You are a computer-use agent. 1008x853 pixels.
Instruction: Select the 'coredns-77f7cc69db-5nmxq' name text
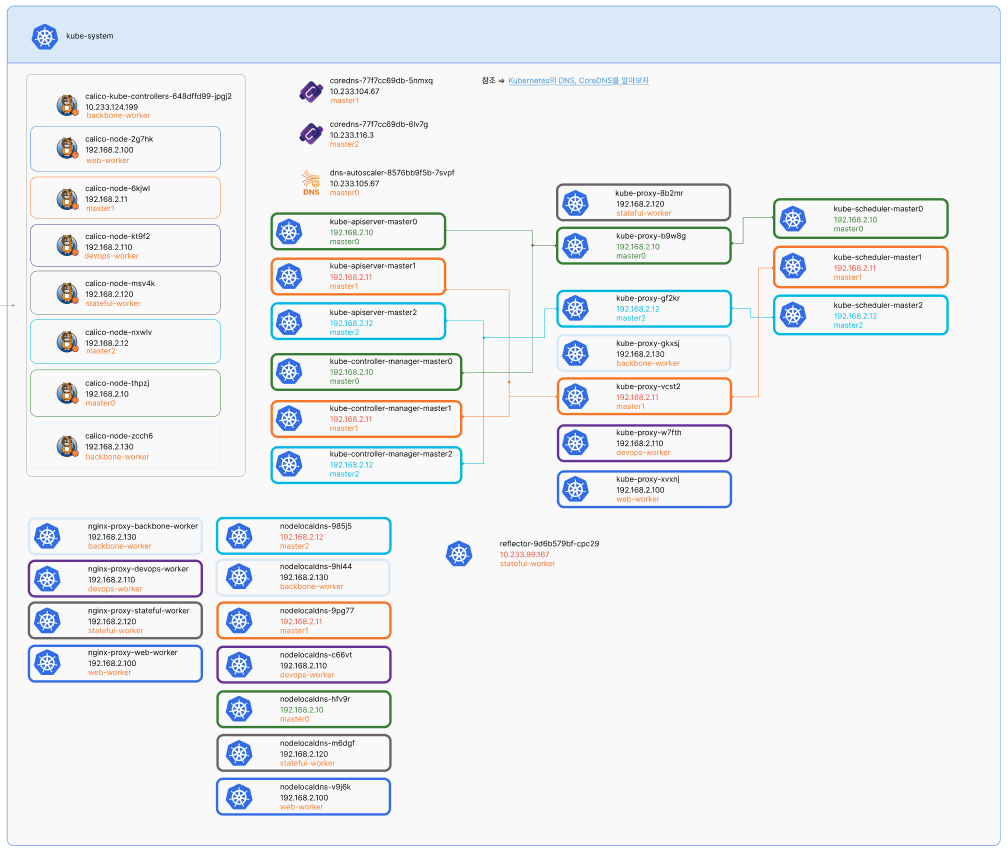coord(381,81)
